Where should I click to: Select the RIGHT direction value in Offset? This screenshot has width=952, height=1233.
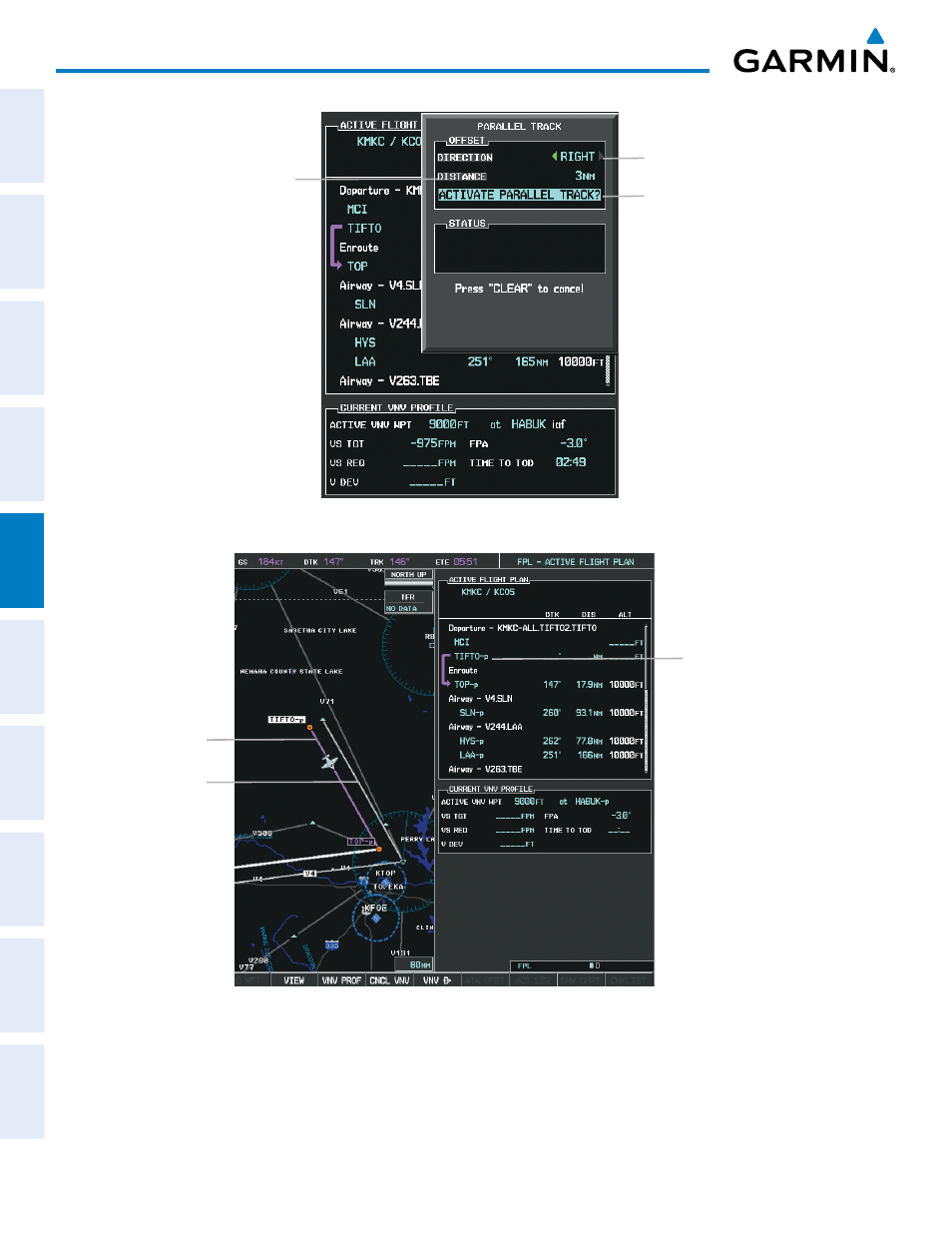point(577,157)
